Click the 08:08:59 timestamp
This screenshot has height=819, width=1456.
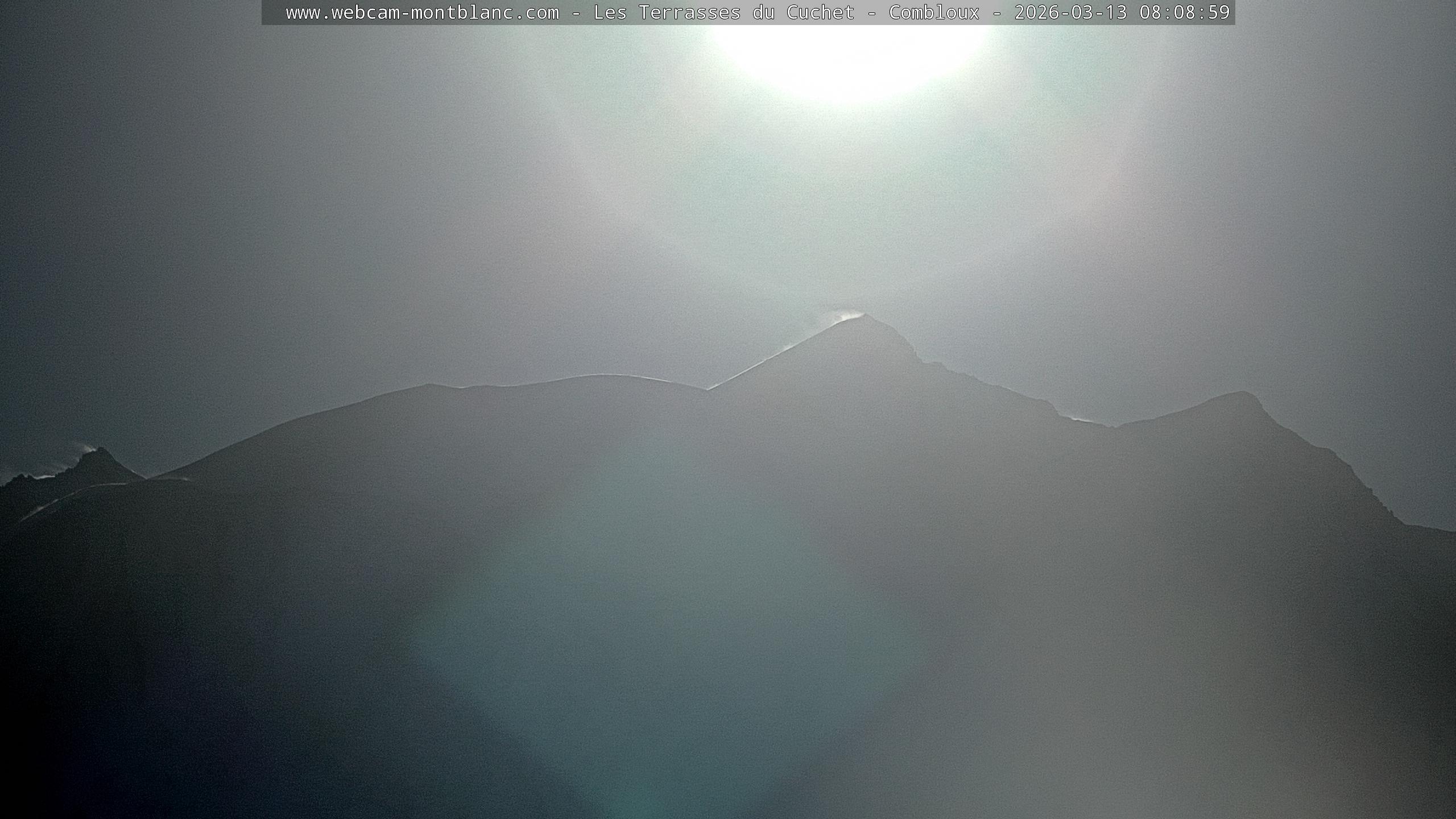coord(1184,13)
